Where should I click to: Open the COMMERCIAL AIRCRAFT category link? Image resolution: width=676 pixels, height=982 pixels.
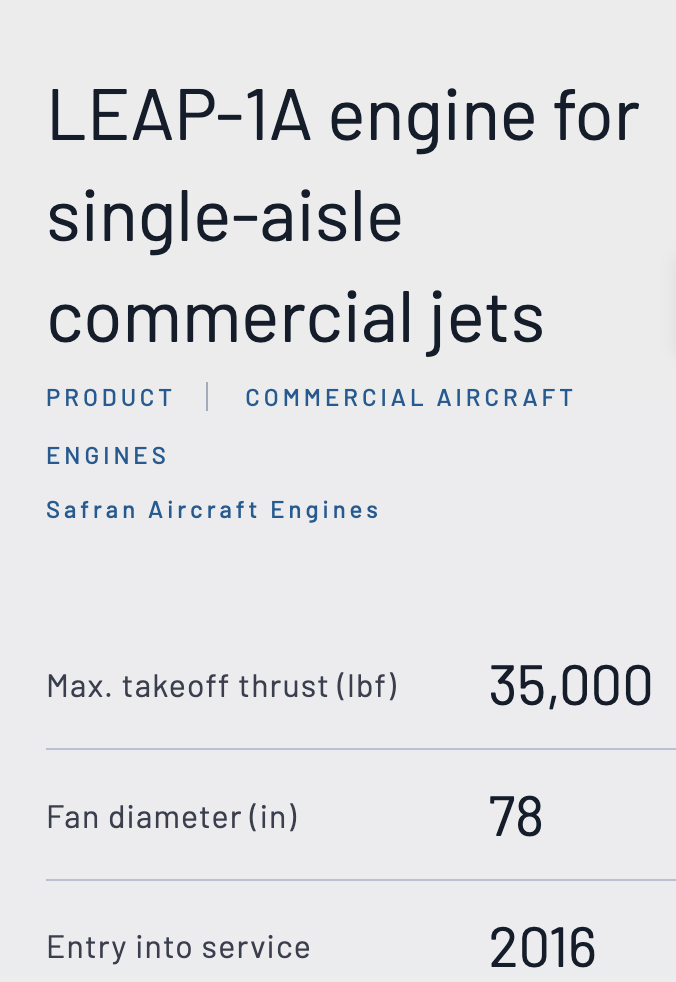409,398
